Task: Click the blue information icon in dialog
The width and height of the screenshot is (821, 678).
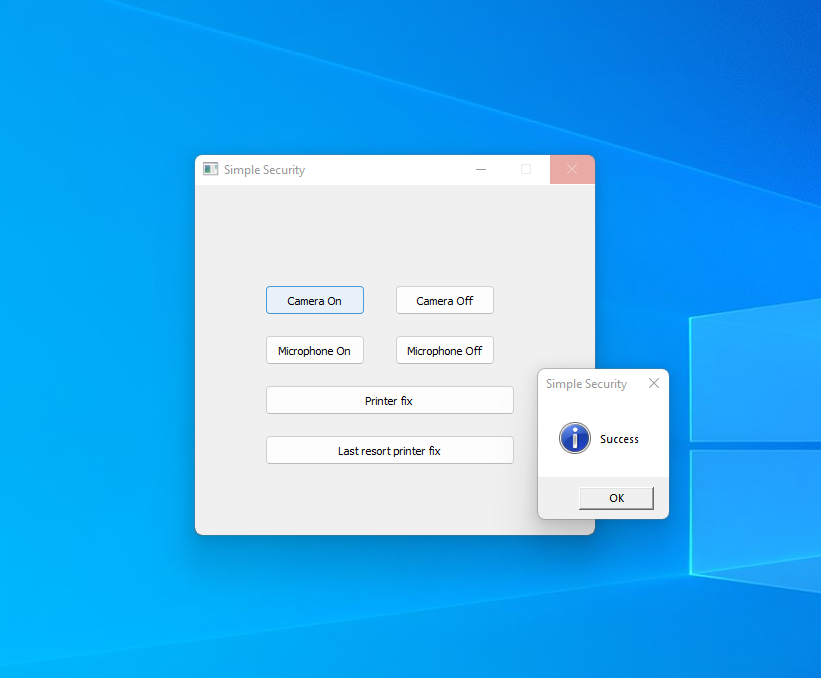Action: coord(574,438)
